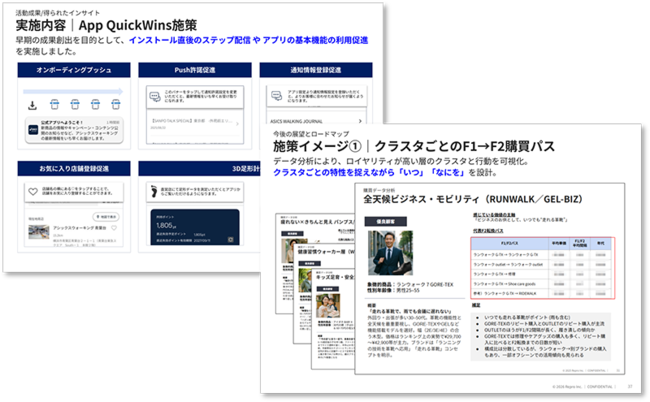Click the mother and child photo on the キッズ slide
This screenshot has height=402, width=650.
point(328,305)
